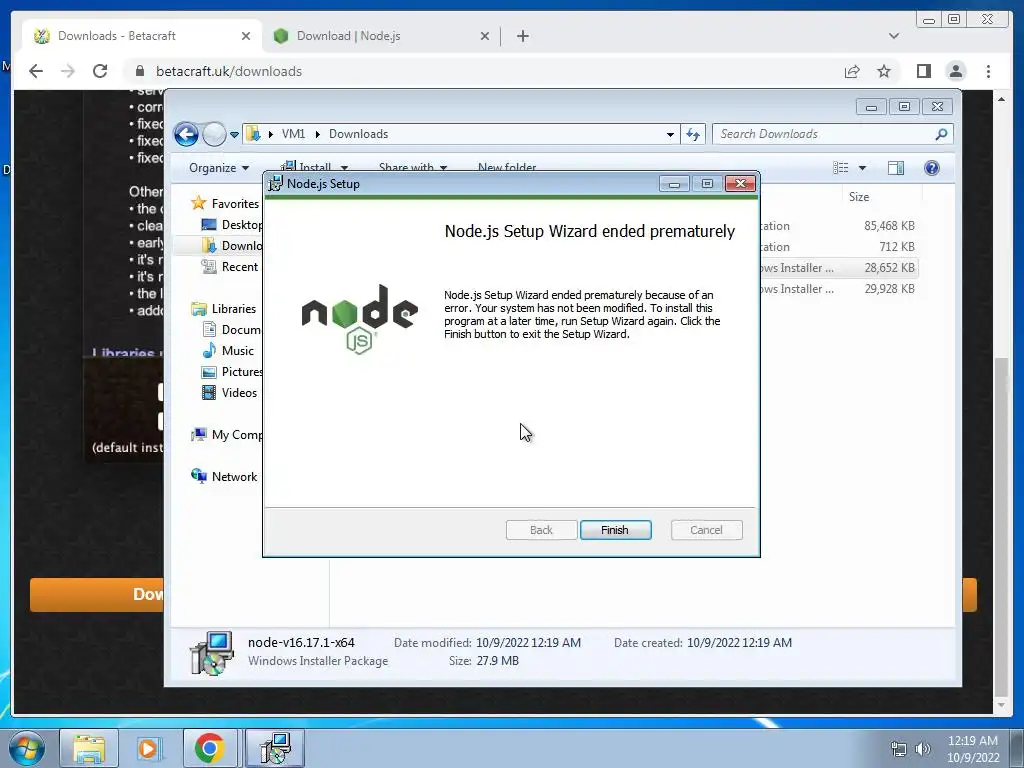This screenshot has height=768, width=1024.
Task: Select My Computer in navigation pane
Action: click(x=227, y=434)
